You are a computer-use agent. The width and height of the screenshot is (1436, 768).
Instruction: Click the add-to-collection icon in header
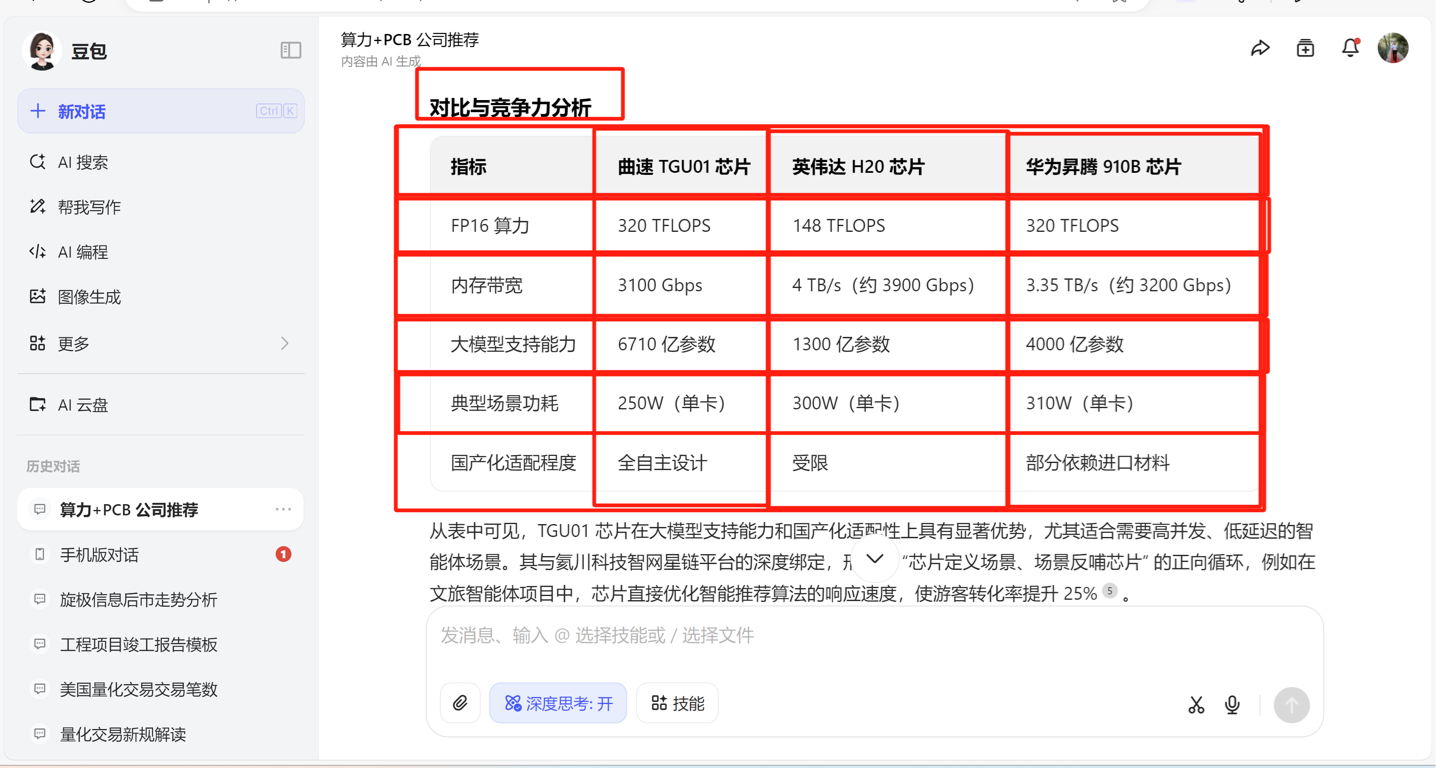pyautogui.click(x=1305, y=48)
